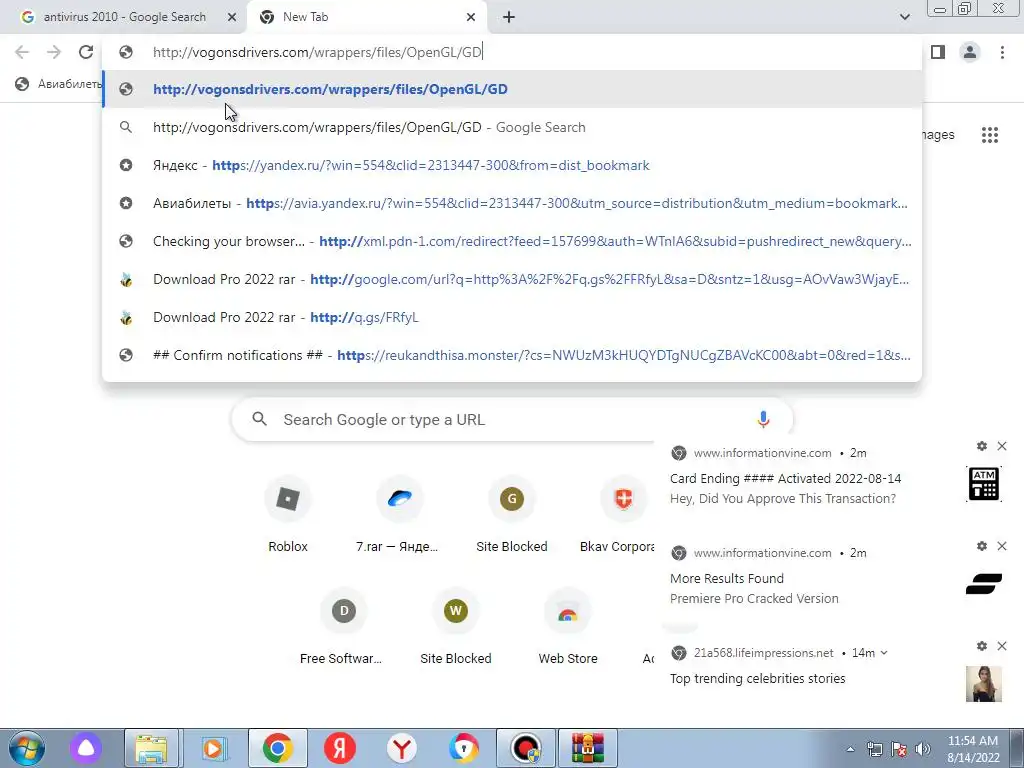Choose the Checking your browser suggestion
This screenshot has height=768, width=1024.
coord(512,241)
